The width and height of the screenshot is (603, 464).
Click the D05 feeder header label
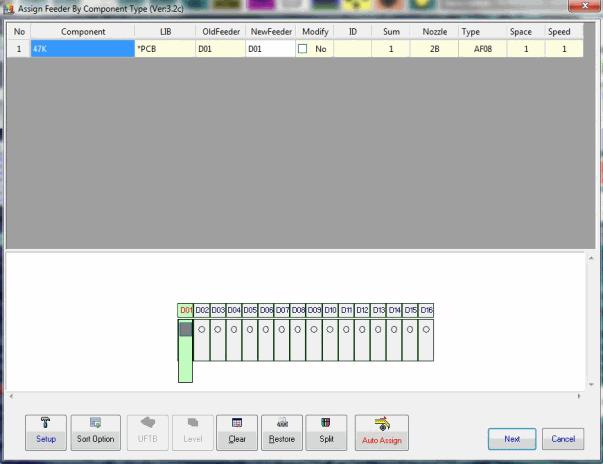click(x=250, y=310)
